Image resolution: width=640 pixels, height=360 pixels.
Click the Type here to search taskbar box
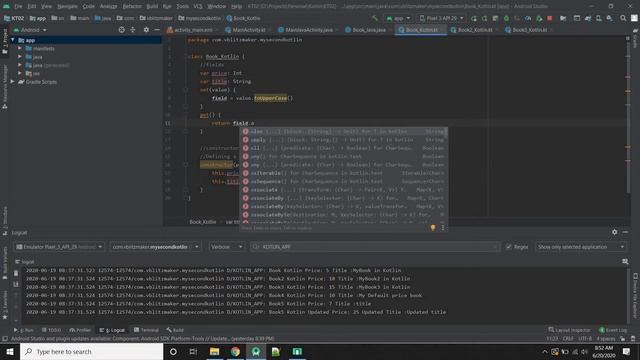[91, 351]
